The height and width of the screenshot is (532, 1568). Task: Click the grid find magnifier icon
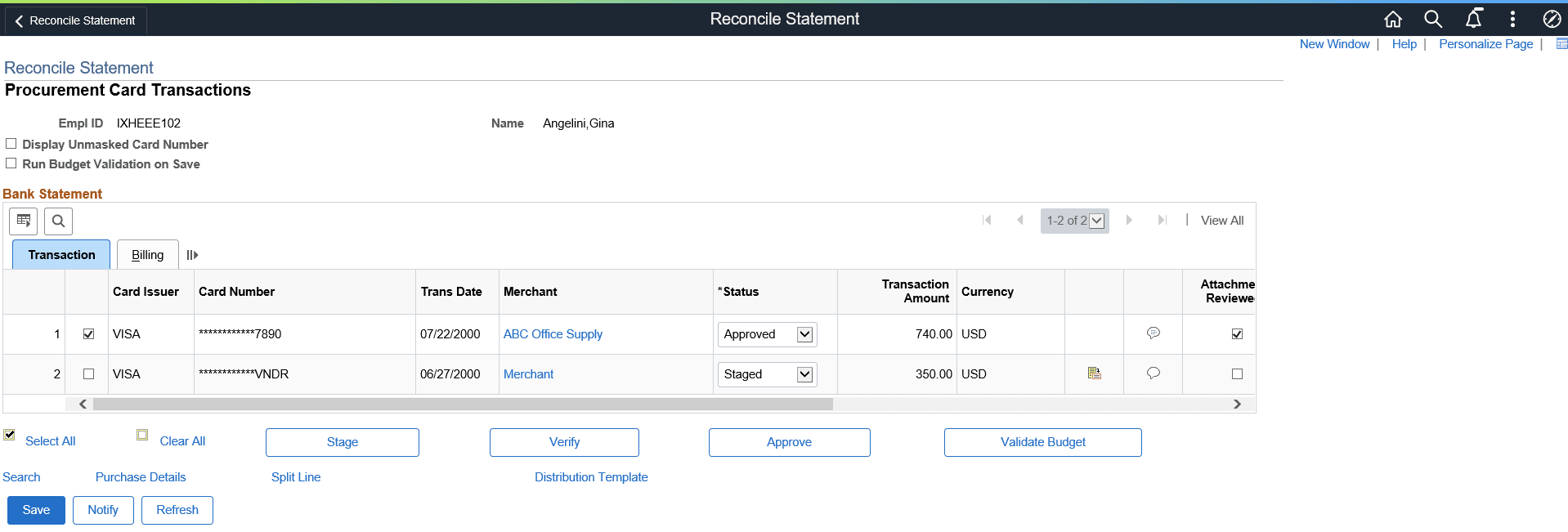59,221
